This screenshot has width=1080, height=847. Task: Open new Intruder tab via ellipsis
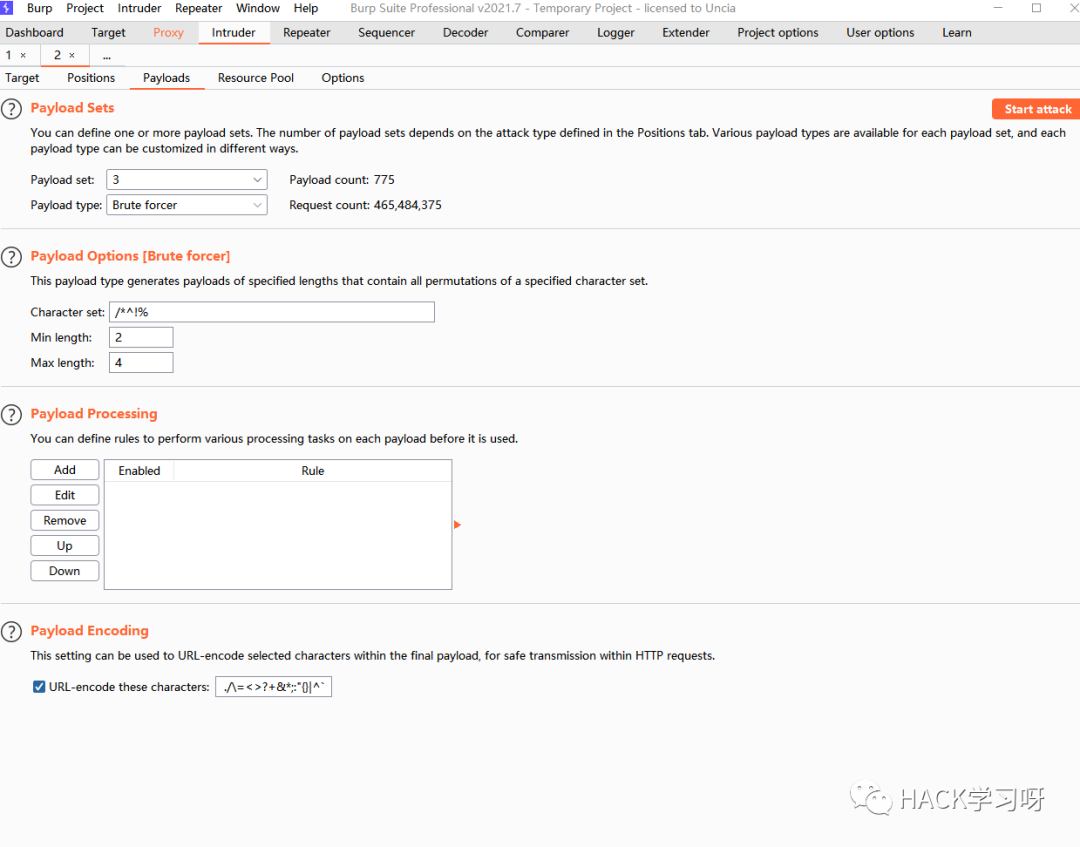click(x=107, y=56)
